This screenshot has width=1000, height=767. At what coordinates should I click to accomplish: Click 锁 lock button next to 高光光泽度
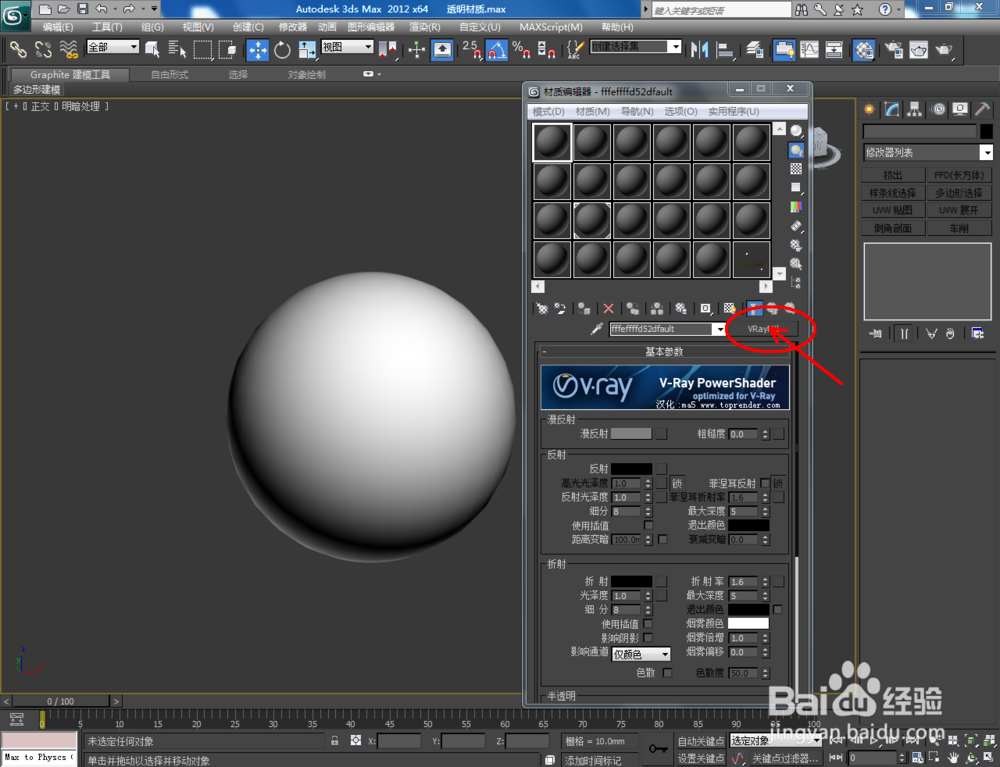677,483
